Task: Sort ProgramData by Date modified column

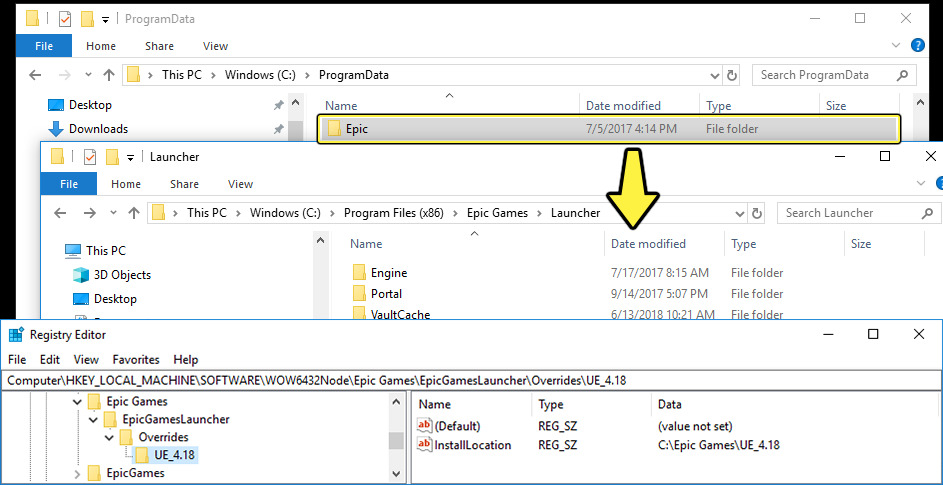Action: pos(623,106)
